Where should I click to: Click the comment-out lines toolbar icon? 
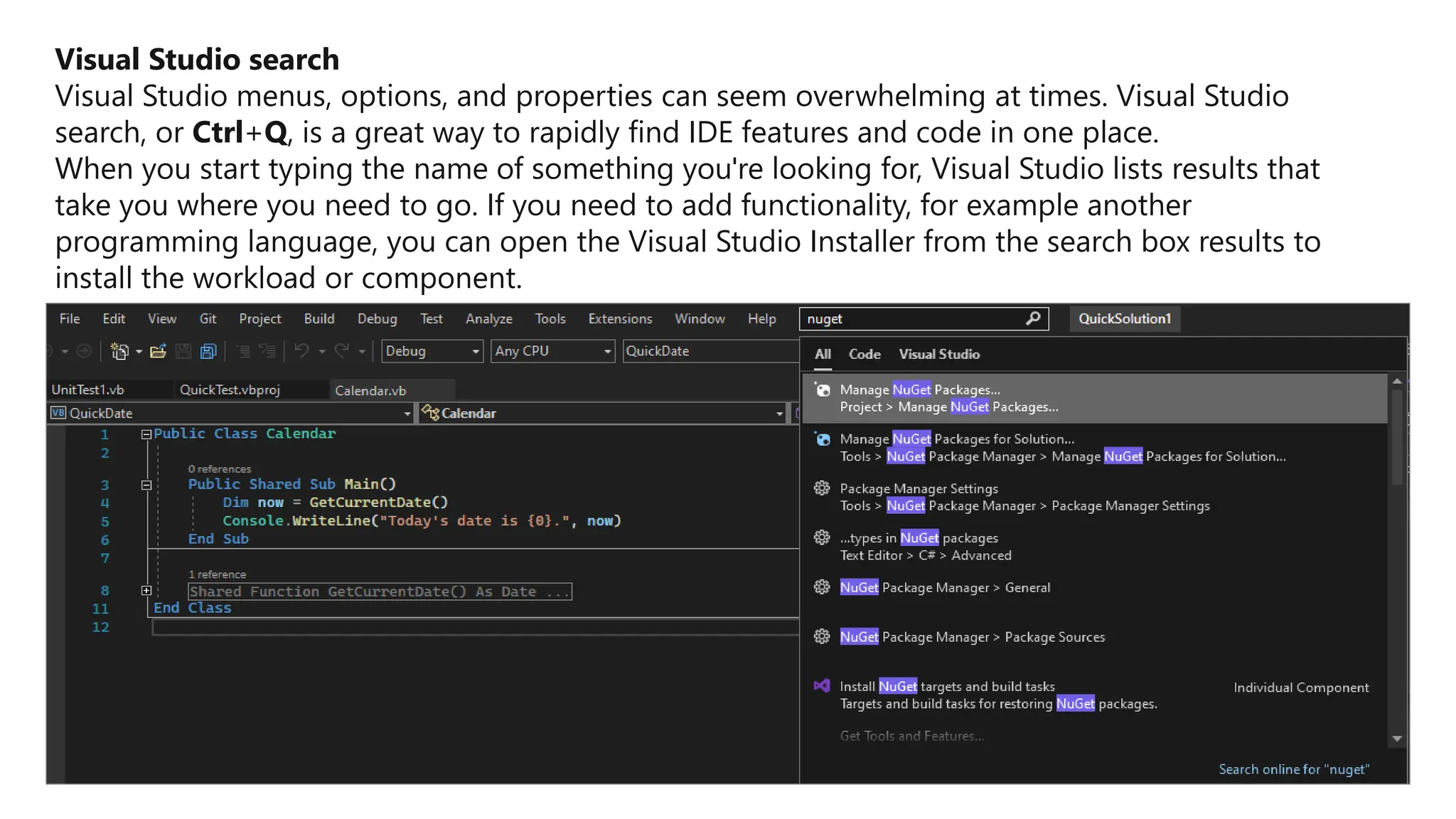point(242,351)
